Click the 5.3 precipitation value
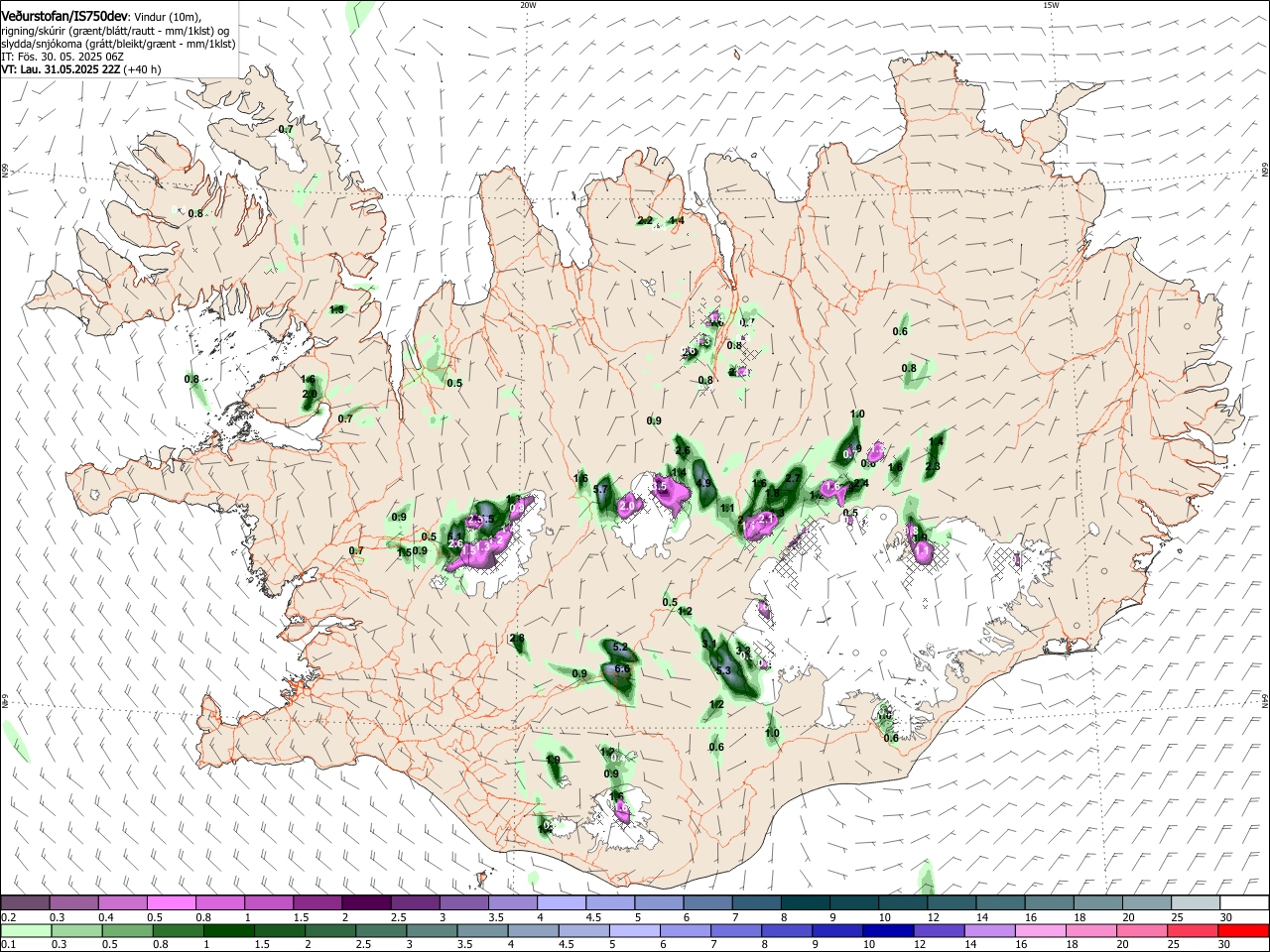1270x952 pixels. (x=723, y=671)
